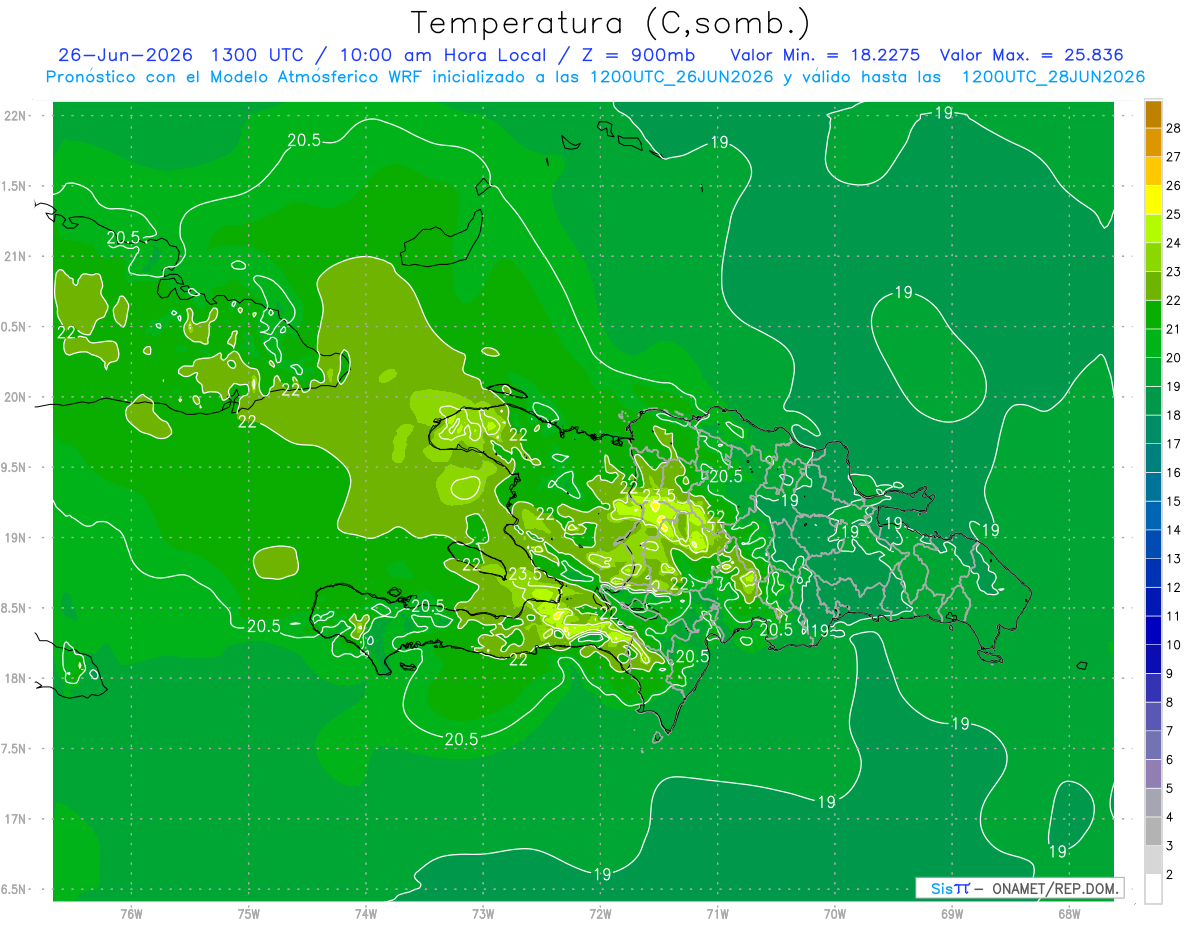Click the purple legend swatch between 5 and 6
The width and height of the screenshot is (1200, 927).
[1153, 774]
